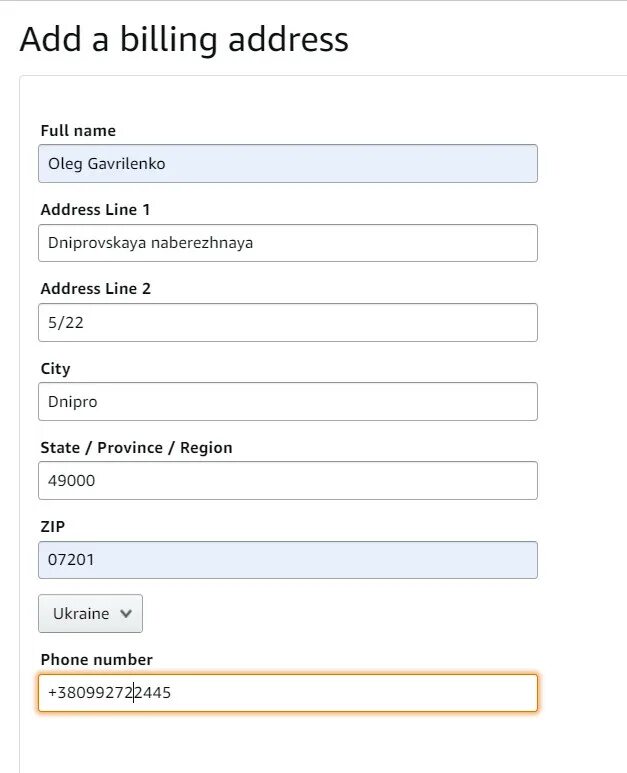Click into the Address Line 1 field
This screenshot has height=773, width=627.
pyautogui.click(x=288, y=243)
